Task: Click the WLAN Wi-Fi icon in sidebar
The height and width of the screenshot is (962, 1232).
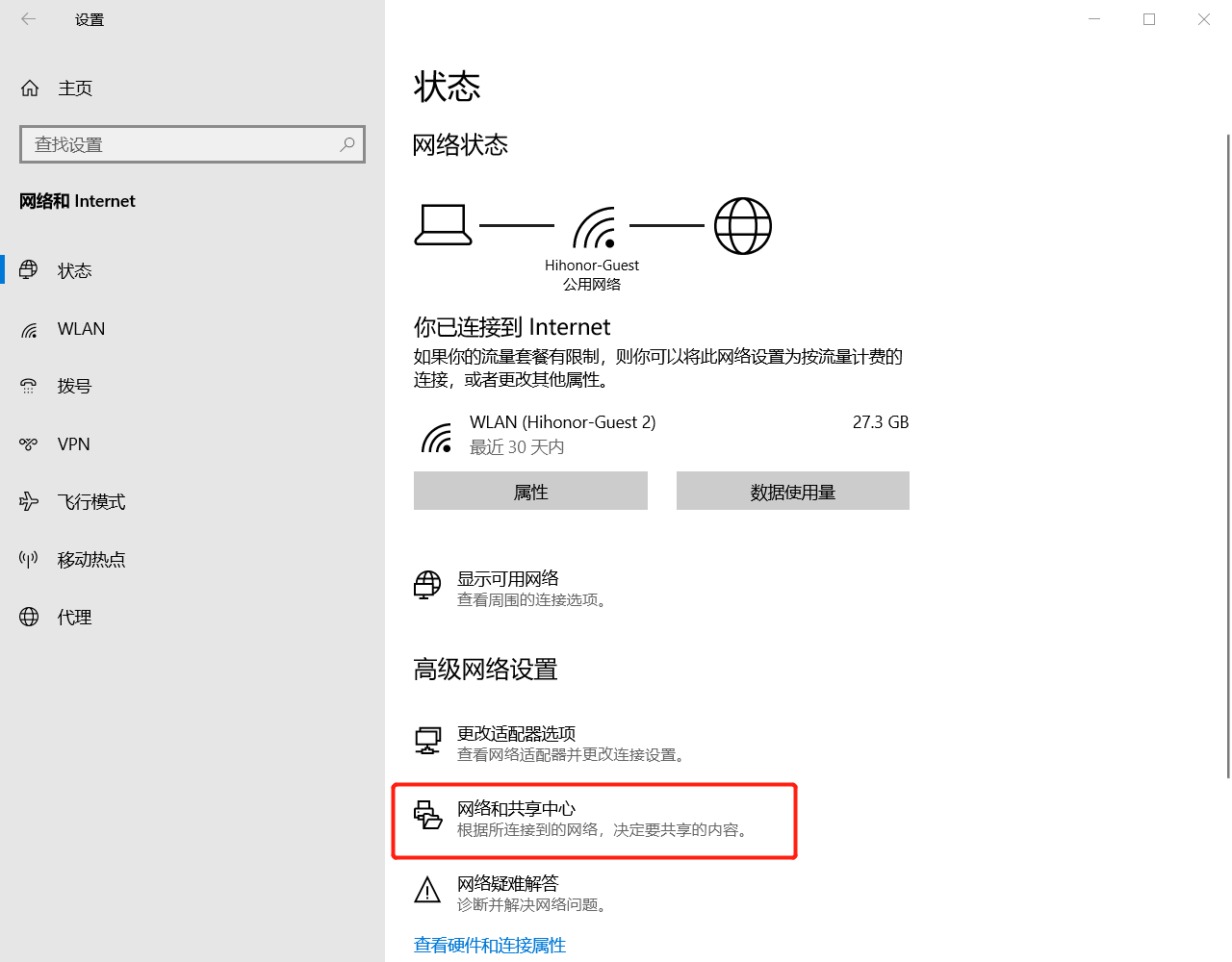Action: tap(30, 330)
